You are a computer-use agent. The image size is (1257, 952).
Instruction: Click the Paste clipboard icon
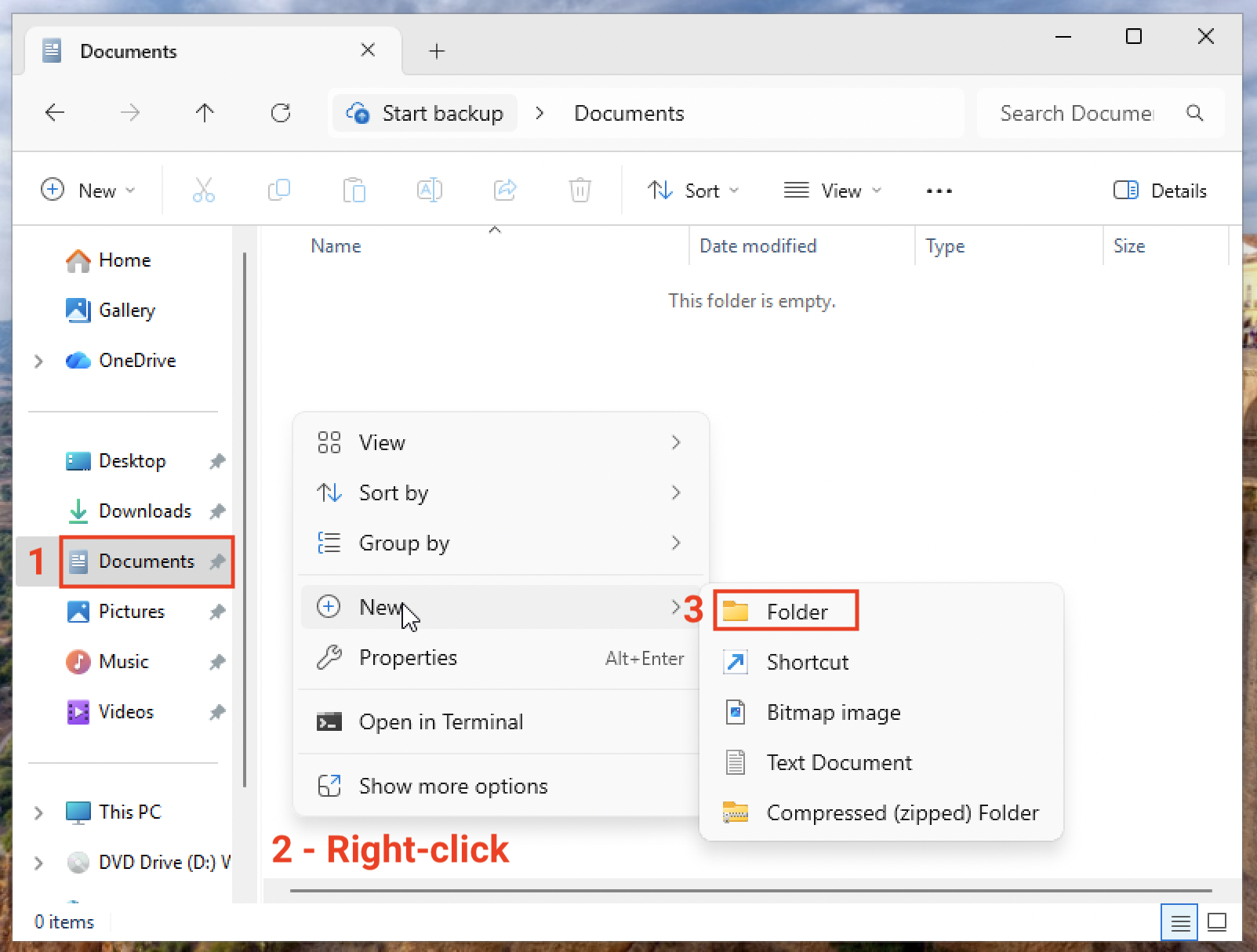click(354, 191)
